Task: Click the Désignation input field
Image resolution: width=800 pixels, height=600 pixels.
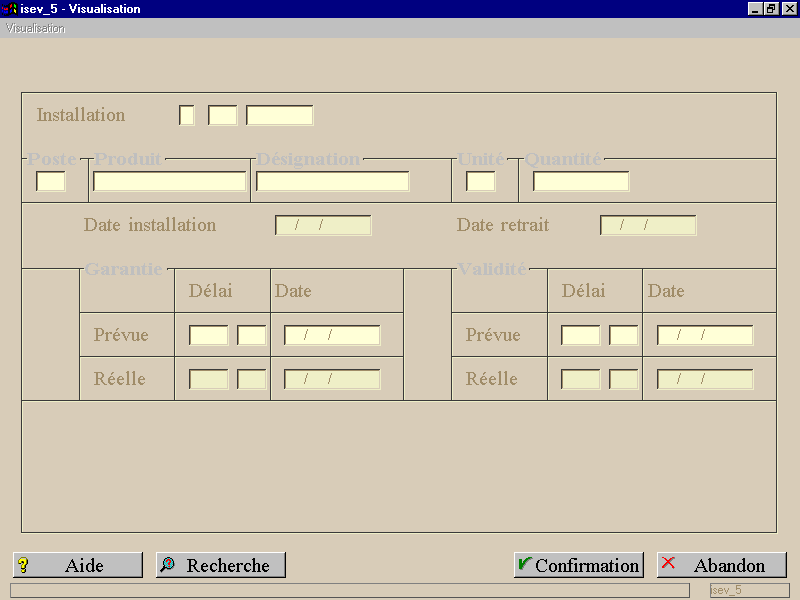Action: point(333,181)
